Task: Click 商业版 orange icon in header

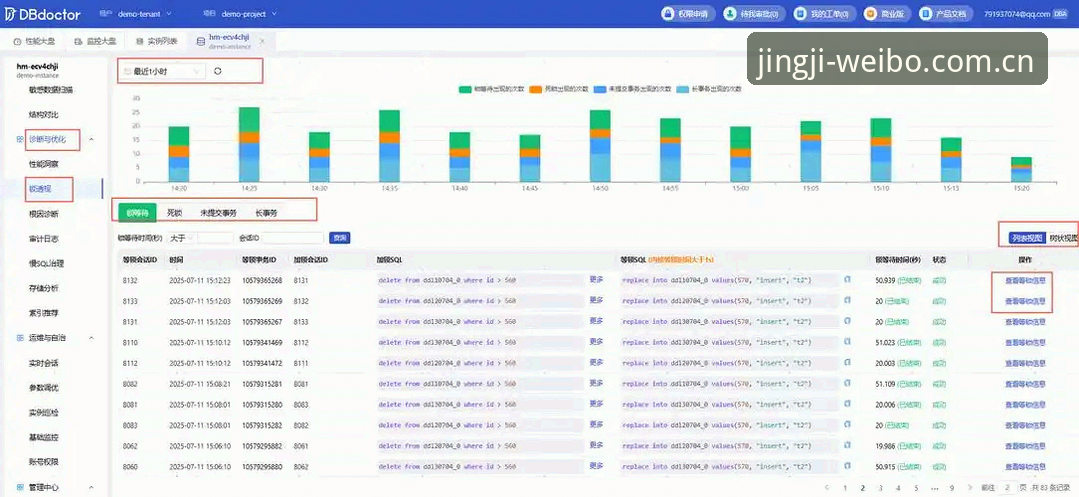Action: (x=870, y=14)
